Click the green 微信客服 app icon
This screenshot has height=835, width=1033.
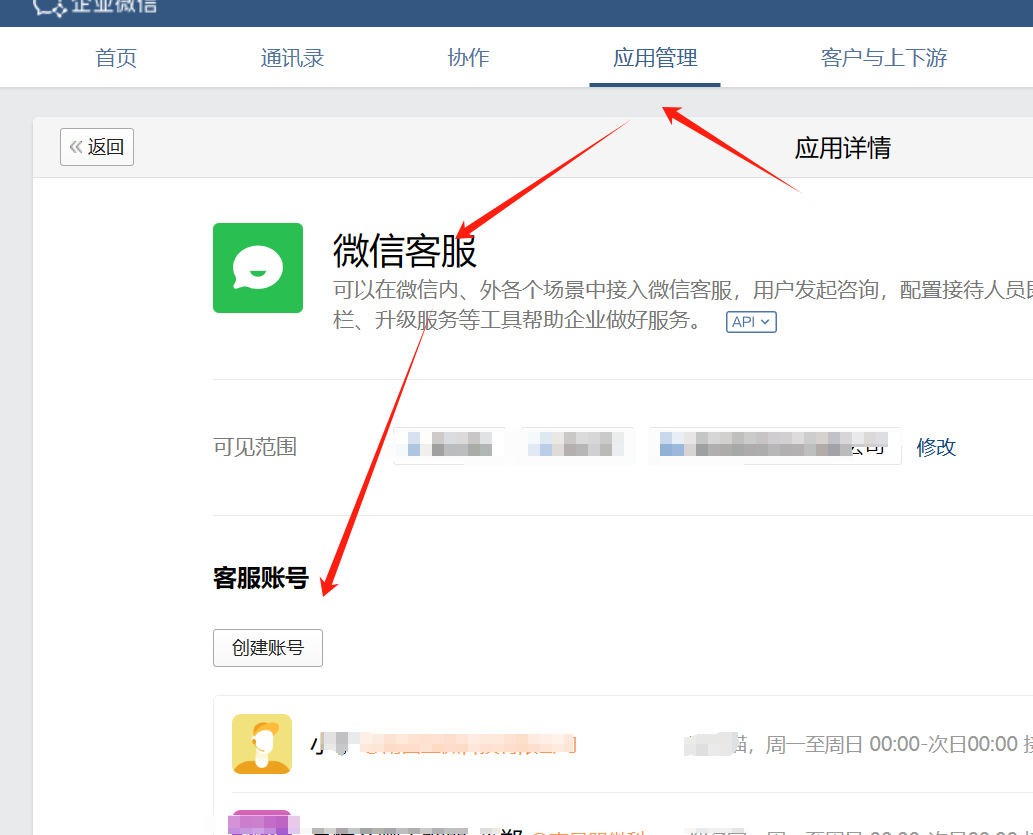tap(258, 268)
